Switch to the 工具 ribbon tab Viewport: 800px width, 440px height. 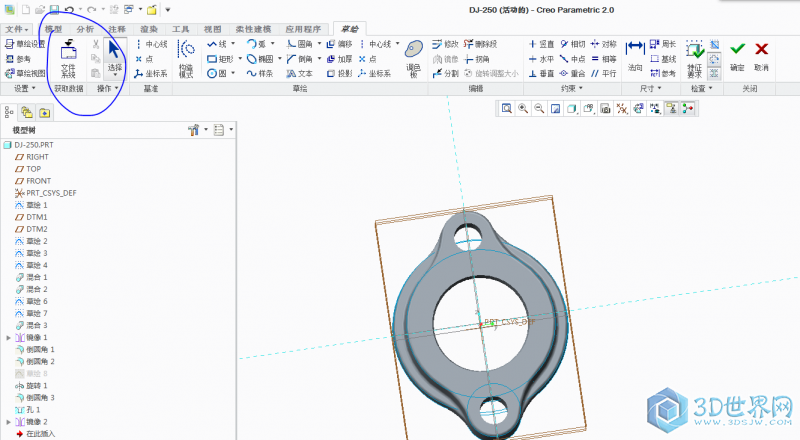pos(181,29)
